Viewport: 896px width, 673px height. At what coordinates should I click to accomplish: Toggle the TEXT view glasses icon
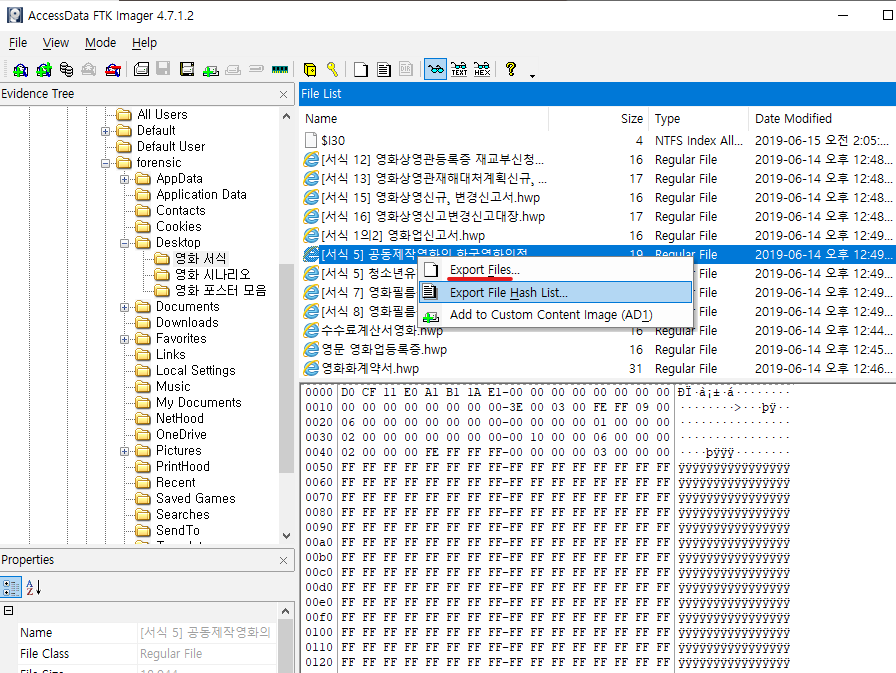(459, 70)
